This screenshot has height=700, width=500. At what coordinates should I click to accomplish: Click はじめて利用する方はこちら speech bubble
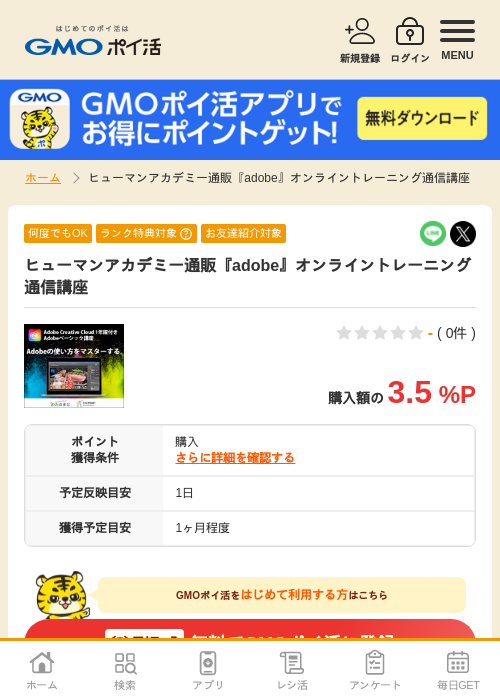click(282, 595)
